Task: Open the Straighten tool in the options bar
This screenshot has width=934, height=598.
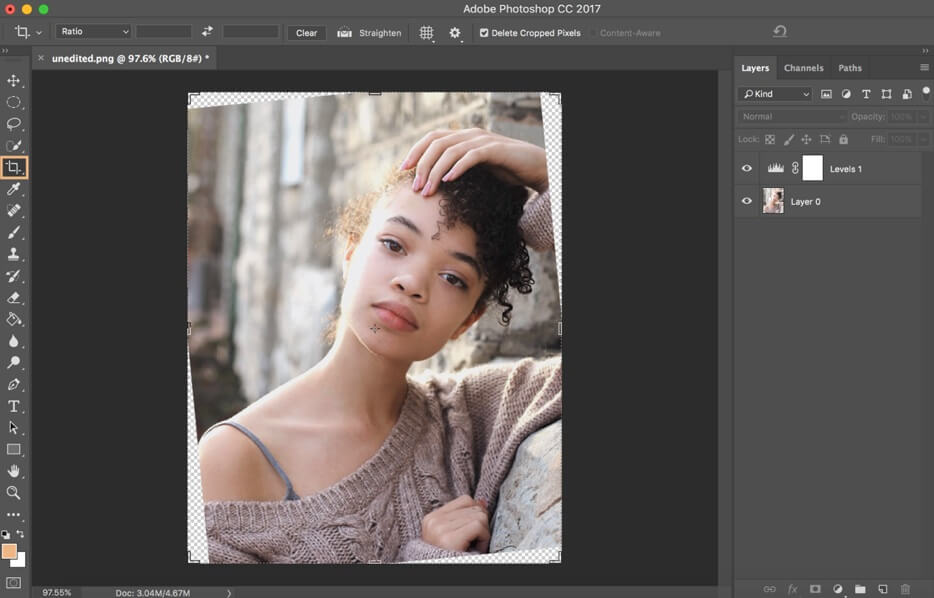Action: pos(368,32)
